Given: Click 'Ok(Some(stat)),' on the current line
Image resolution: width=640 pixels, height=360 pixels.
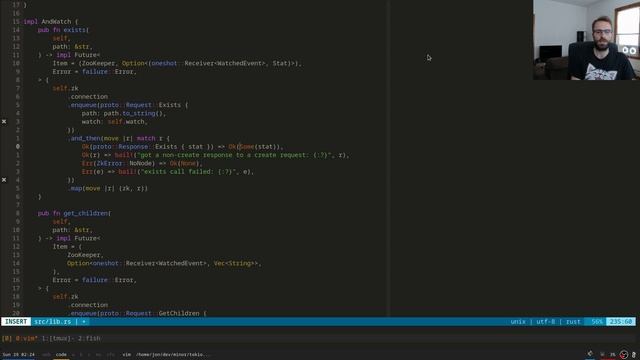Looking at the screenshot, I should pyautogui.click(x=256, y=147).
